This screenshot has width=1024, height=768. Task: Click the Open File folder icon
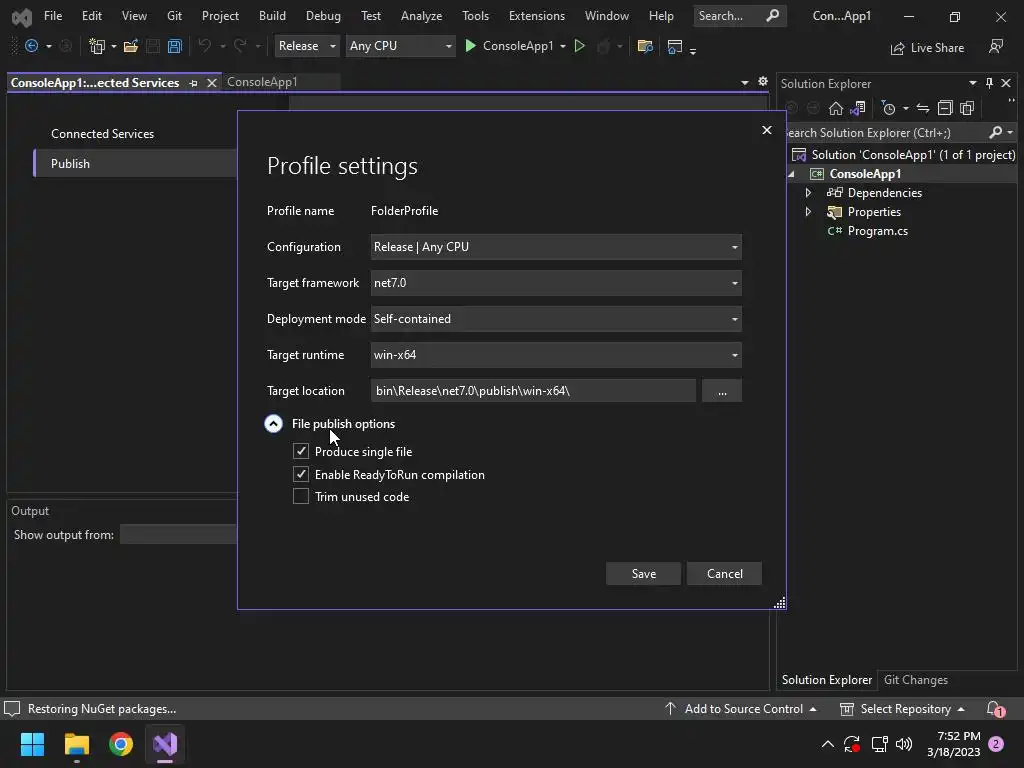point(131,46)
